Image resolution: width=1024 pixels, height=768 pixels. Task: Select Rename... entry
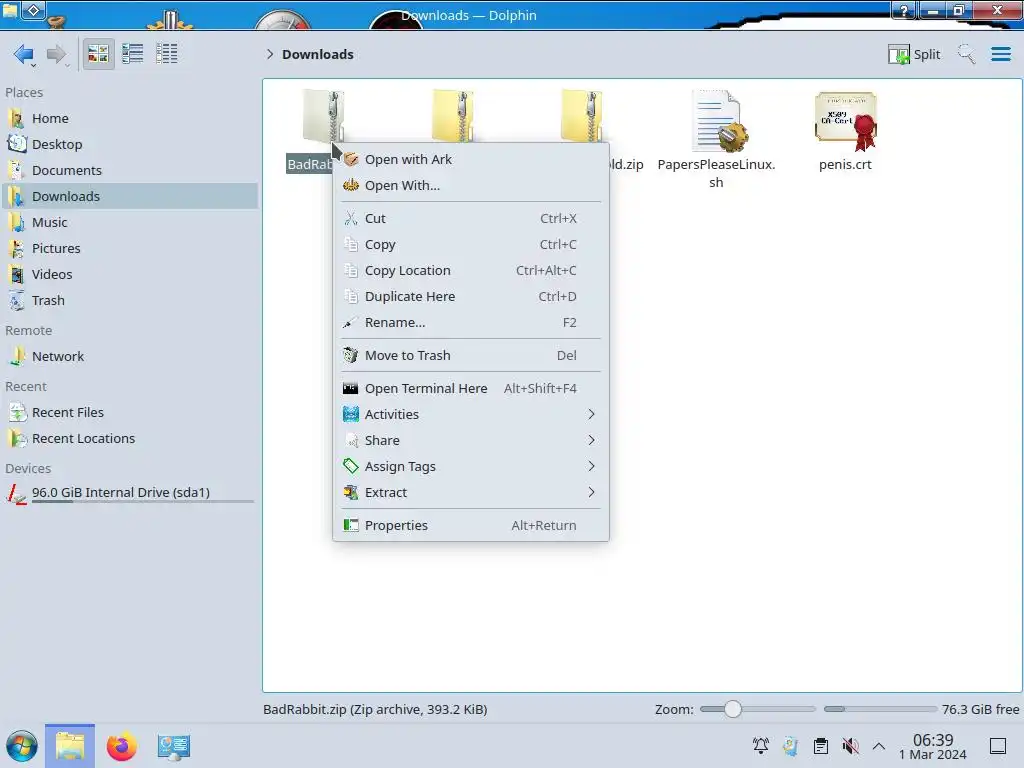[470, 323]
